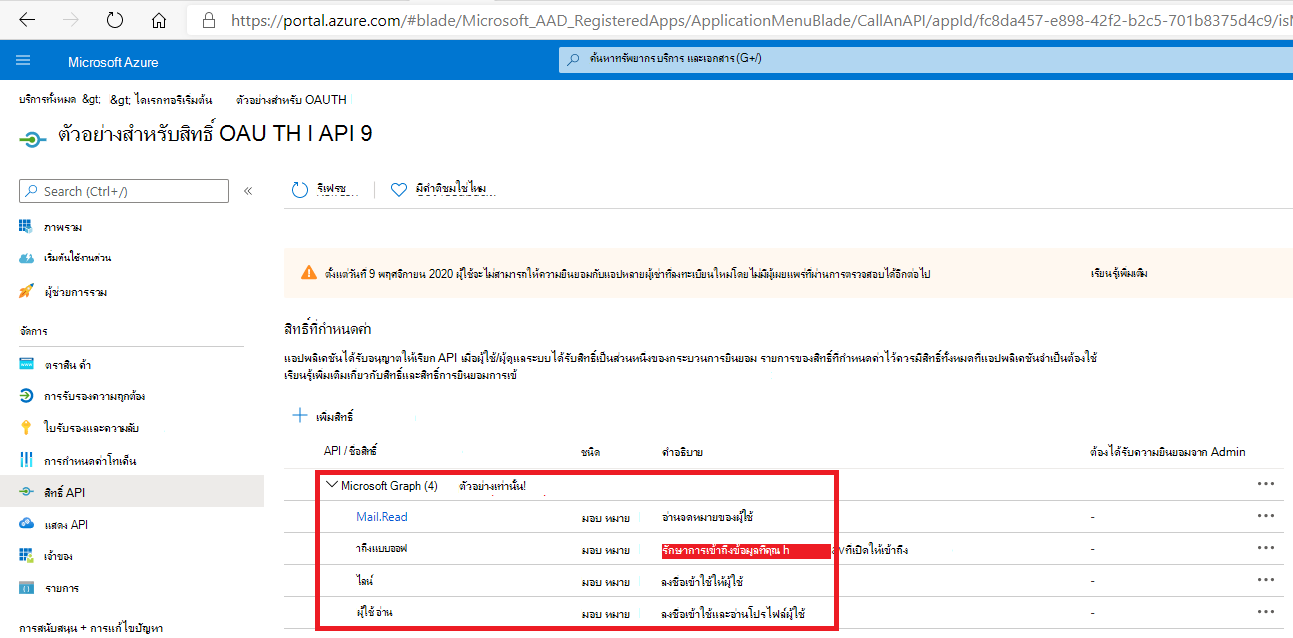Open เรียนรู้เพิ่มเติม link in warning banner
This screenshot has height=638, width=1293.
coord(1119,273)
